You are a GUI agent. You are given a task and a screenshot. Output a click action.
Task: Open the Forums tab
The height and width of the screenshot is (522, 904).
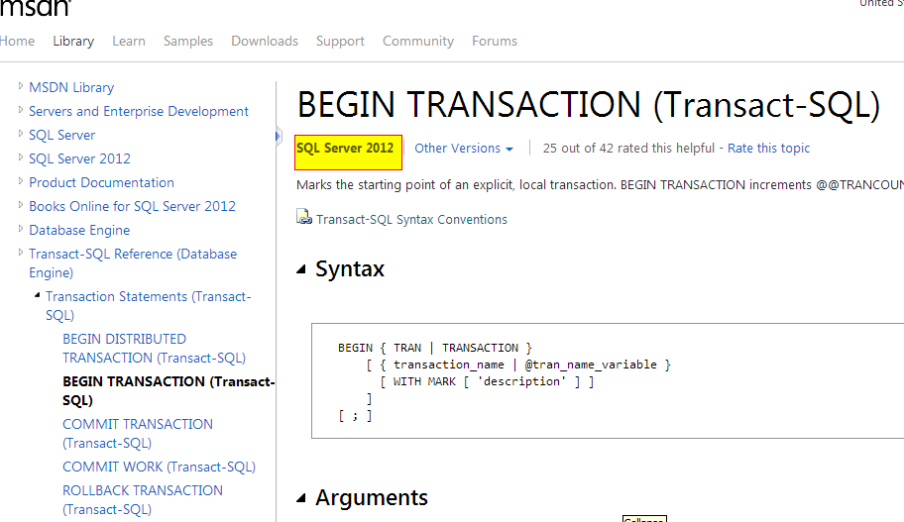click(495, 41)
